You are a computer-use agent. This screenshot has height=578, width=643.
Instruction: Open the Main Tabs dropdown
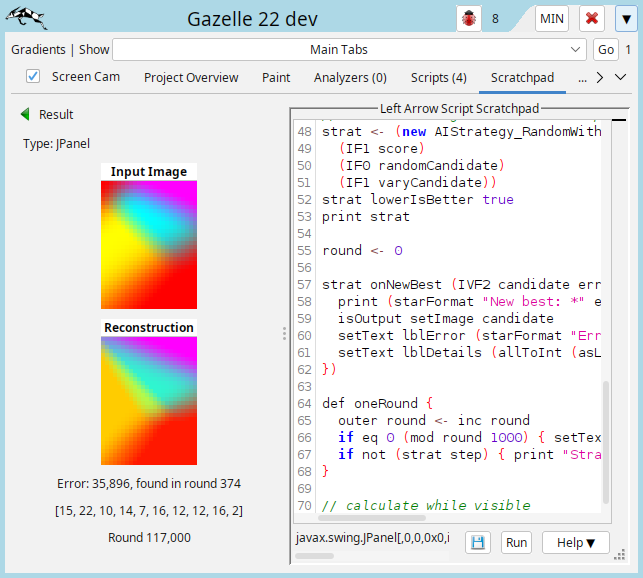tap(350, 49)
